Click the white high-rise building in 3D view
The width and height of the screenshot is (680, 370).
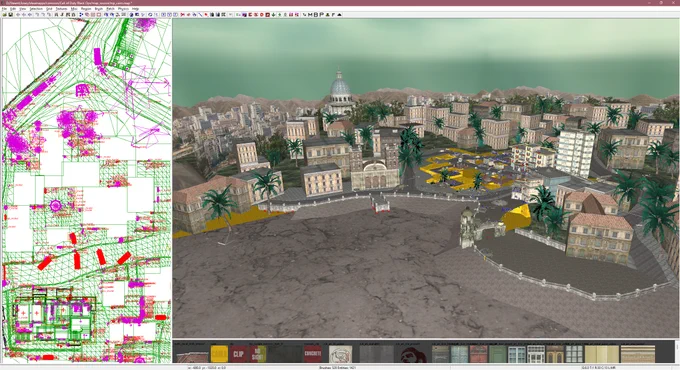(575, 153)
